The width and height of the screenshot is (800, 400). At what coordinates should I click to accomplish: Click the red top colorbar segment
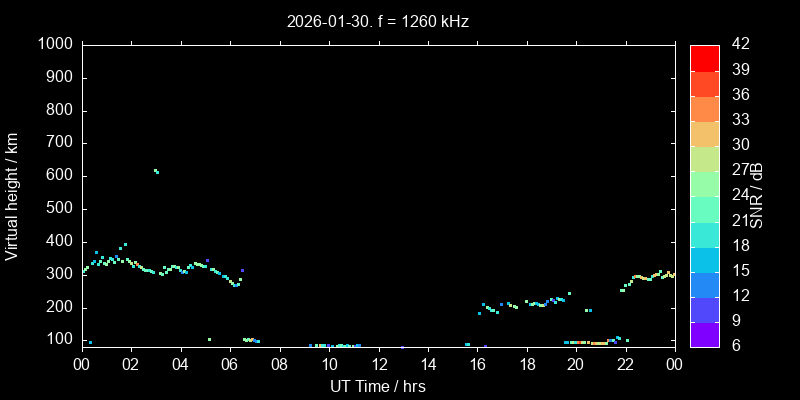(x=705, y=57)
